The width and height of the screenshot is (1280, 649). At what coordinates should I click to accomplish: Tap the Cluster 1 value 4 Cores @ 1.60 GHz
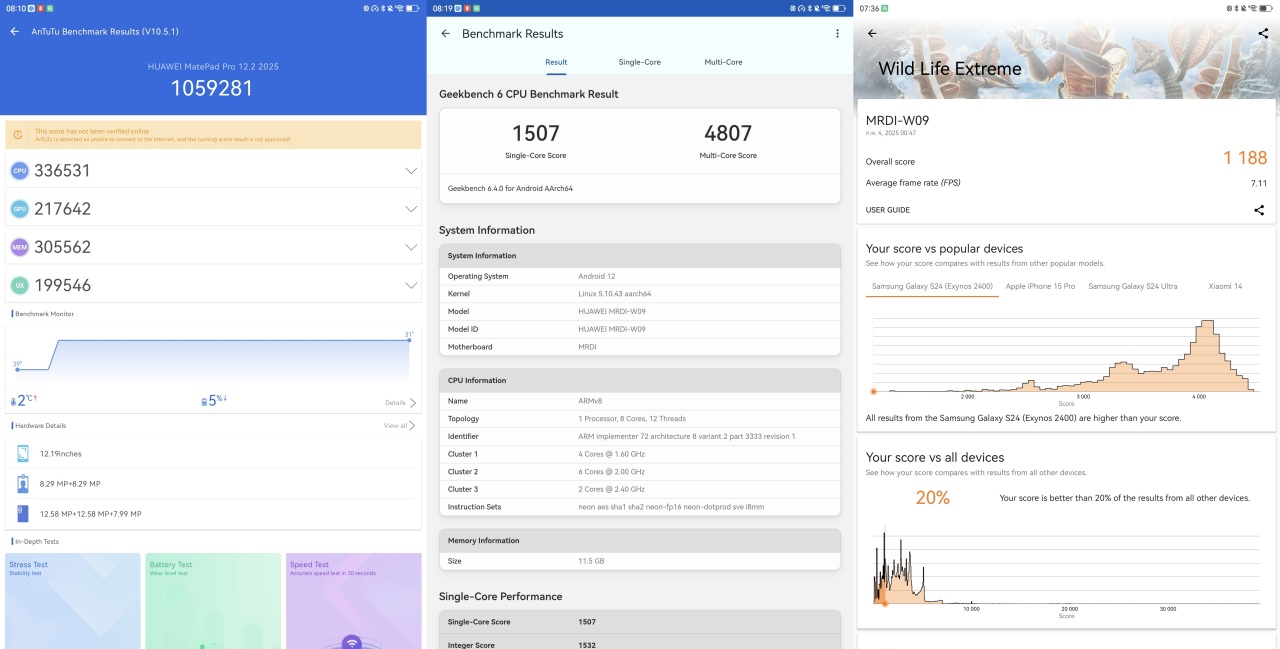(611, 454)
